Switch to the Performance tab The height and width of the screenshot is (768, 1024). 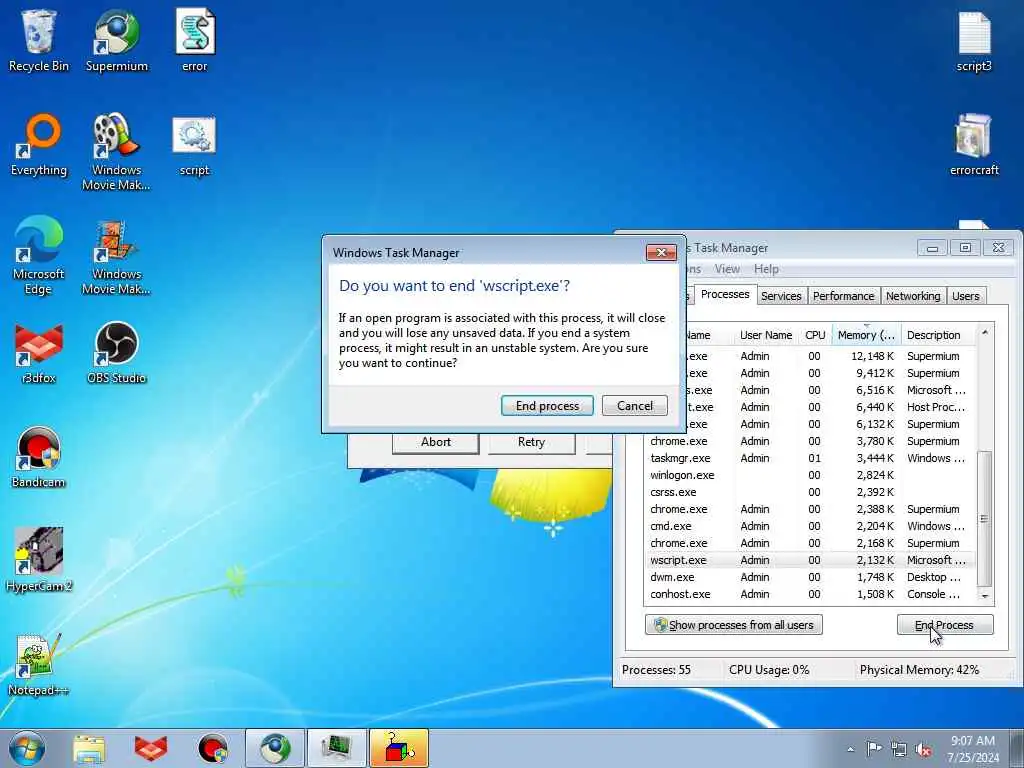844,296
